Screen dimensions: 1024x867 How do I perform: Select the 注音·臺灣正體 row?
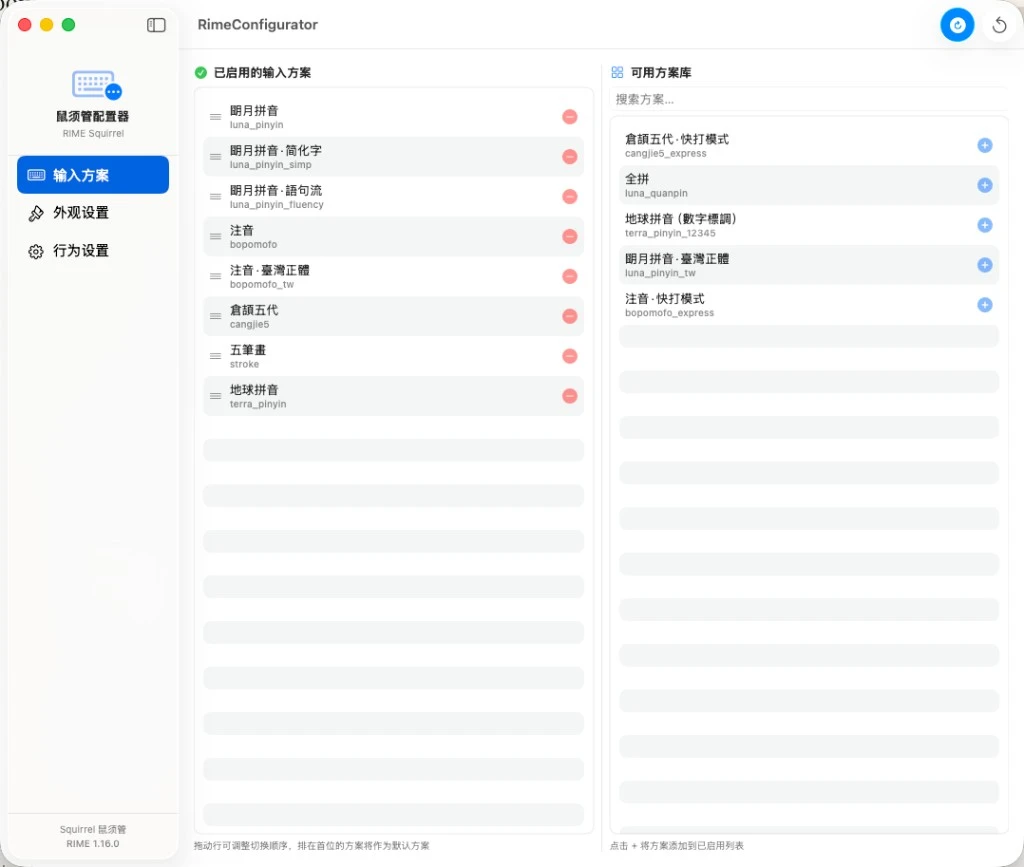click(393, 276)
